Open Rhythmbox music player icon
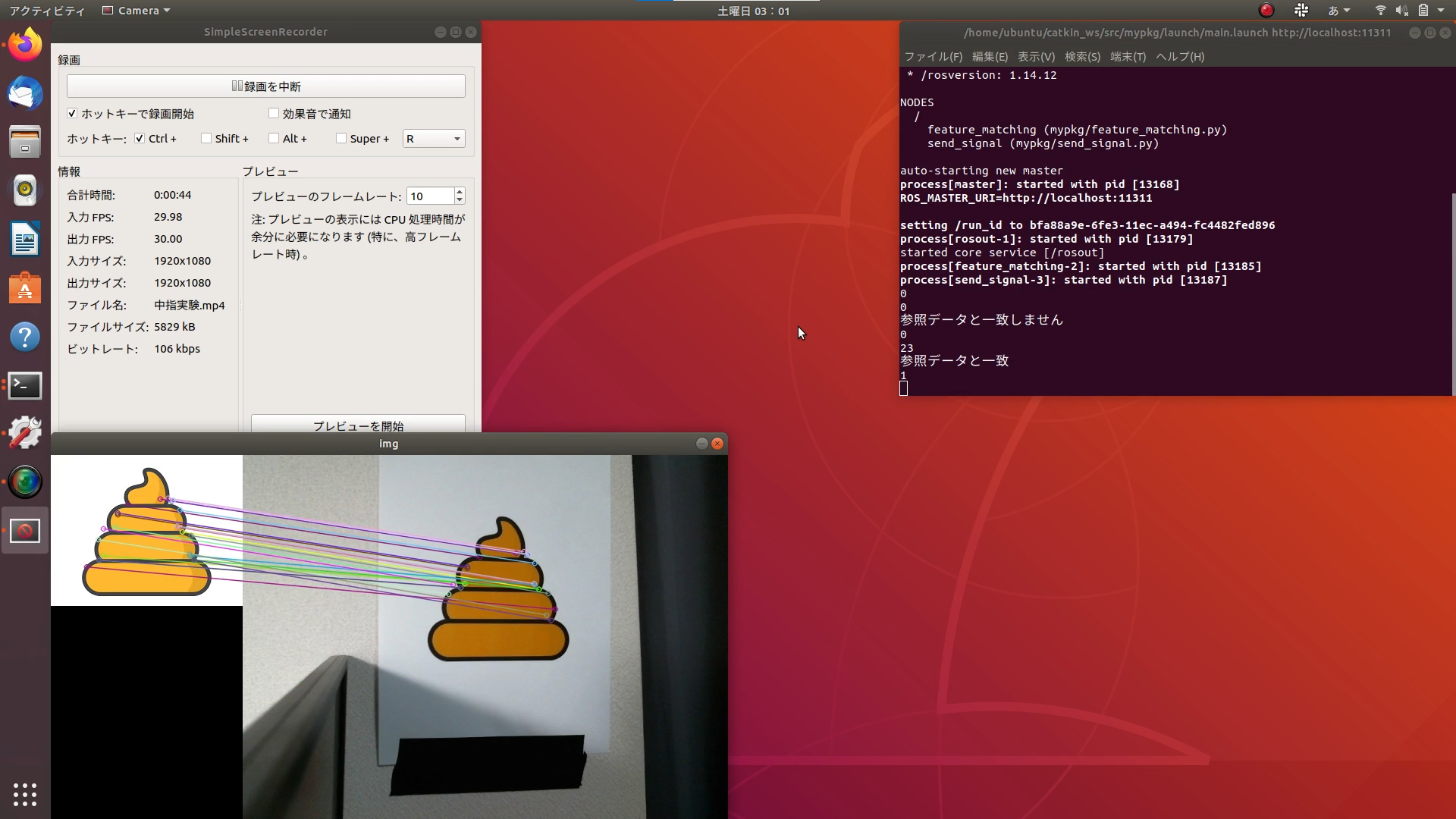 point(25,190)
